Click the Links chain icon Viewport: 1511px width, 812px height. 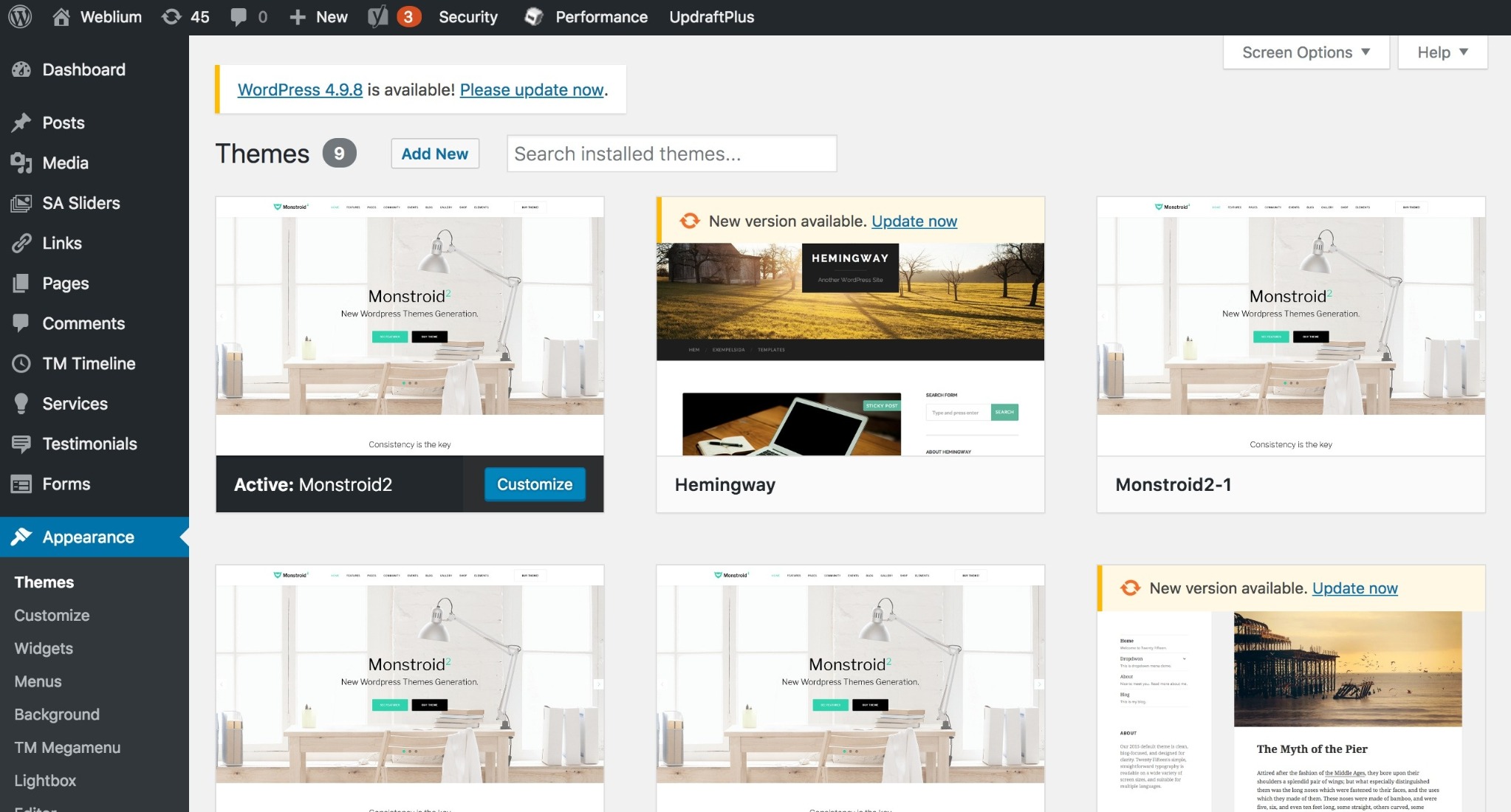(x=21, y=243)
